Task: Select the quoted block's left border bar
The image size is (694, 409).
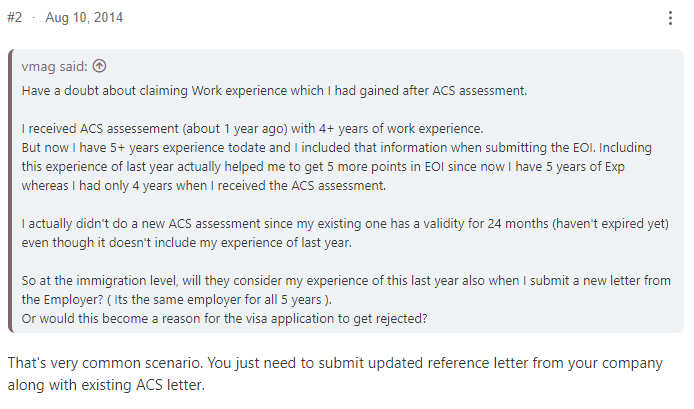Action: point(11,191)
